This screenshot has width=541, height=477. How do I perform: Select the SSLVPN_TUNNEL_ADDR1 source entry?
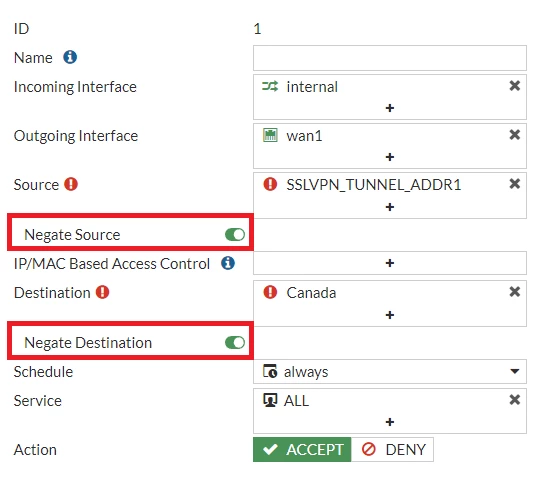tap(374, 185)
